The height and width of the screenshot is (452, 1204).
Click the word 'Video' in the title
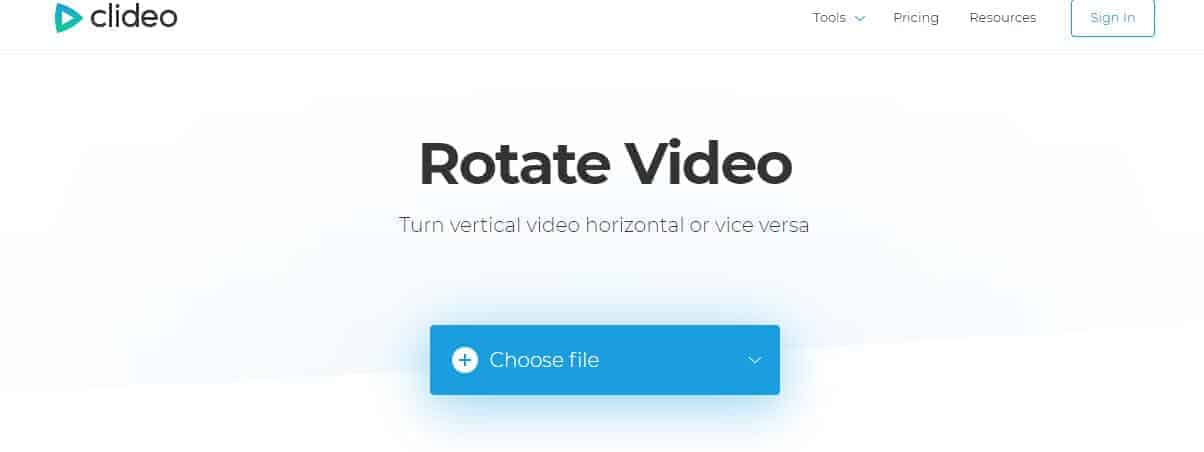709,163
